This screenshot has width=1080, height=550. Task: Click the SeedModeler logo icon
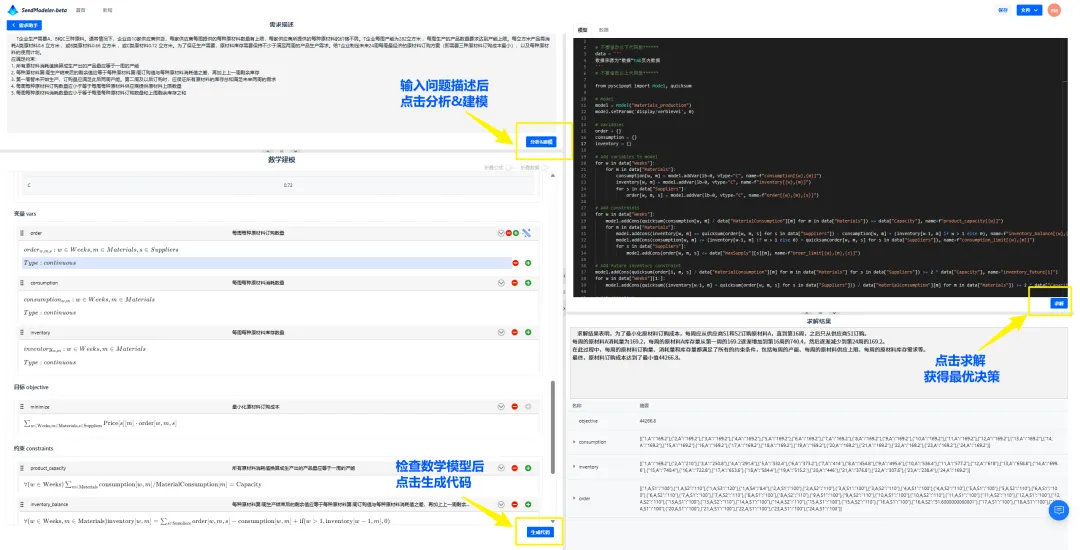12,10
